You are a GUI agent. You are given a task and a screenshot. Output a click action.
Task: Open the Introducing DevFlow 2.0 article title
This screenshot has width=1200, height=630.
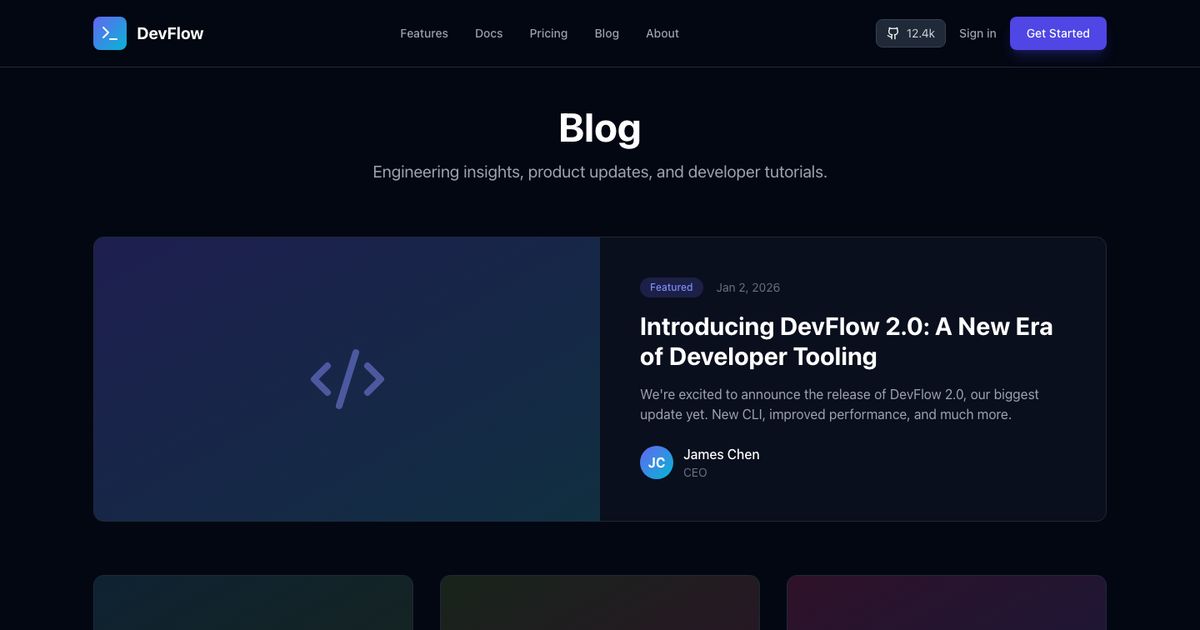pos(846,341)
